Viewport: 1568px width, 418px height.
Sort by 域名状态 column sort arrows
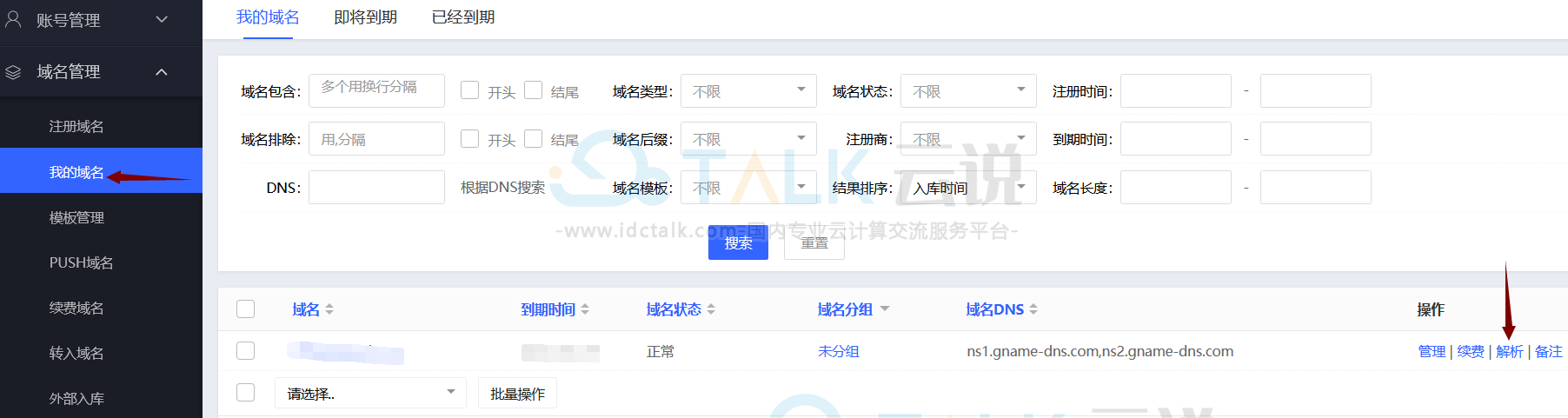(711, 309)
